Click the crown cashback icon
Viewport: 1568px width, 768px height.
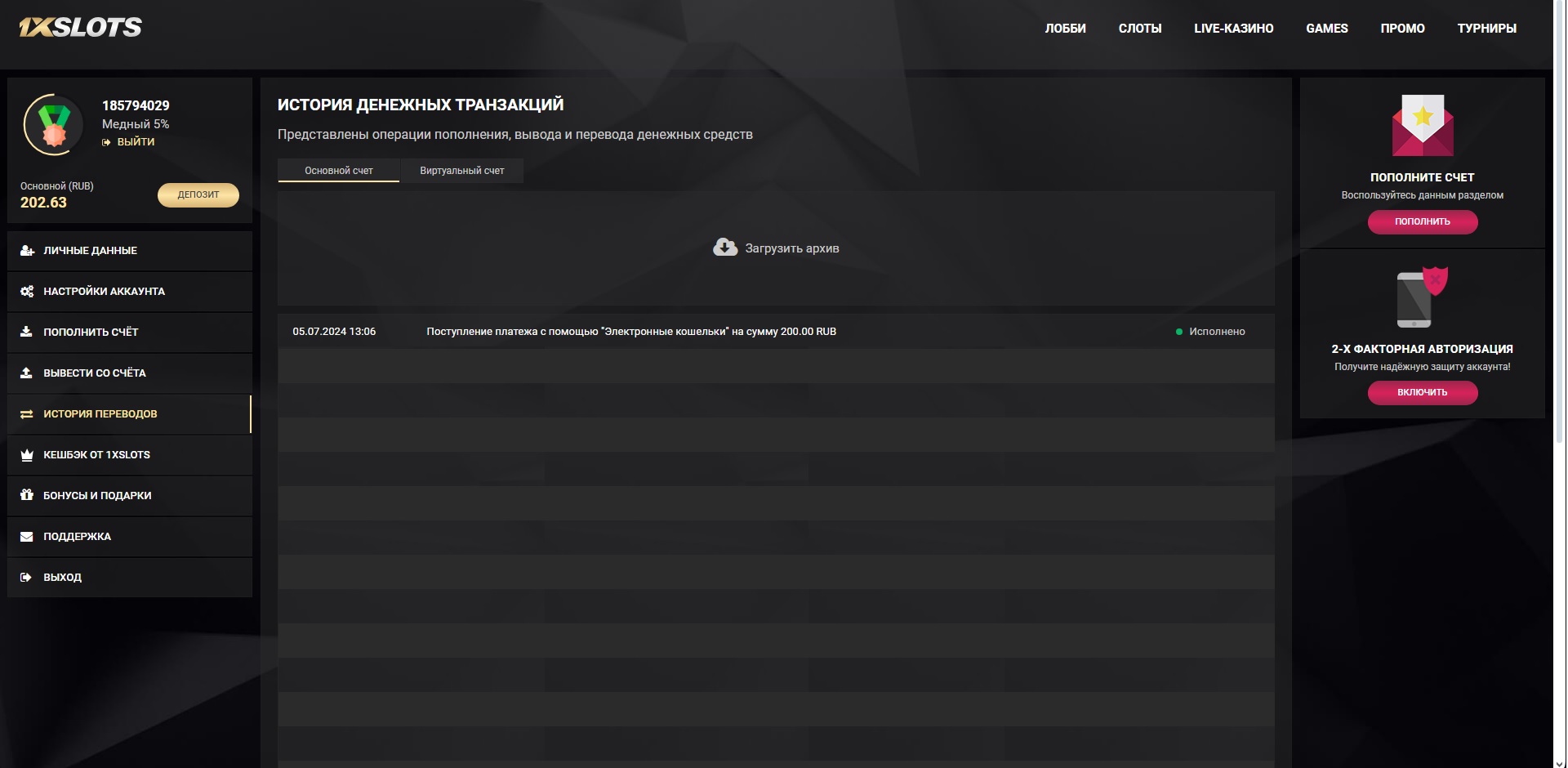tap(27, 455)
